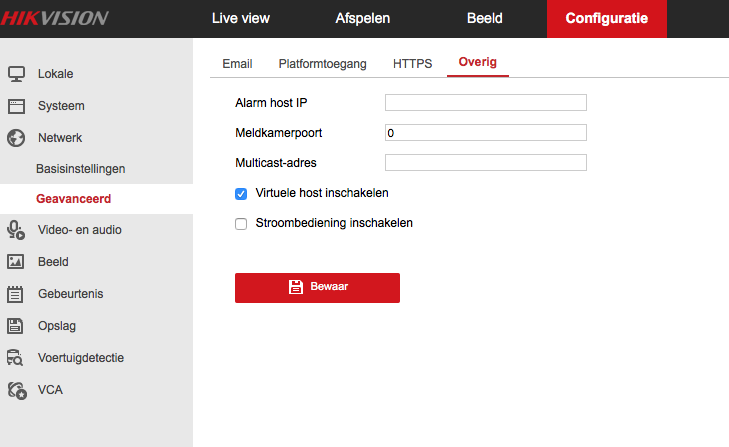
Task: Switch to the HTTPS tab
Action: [412, 64]
